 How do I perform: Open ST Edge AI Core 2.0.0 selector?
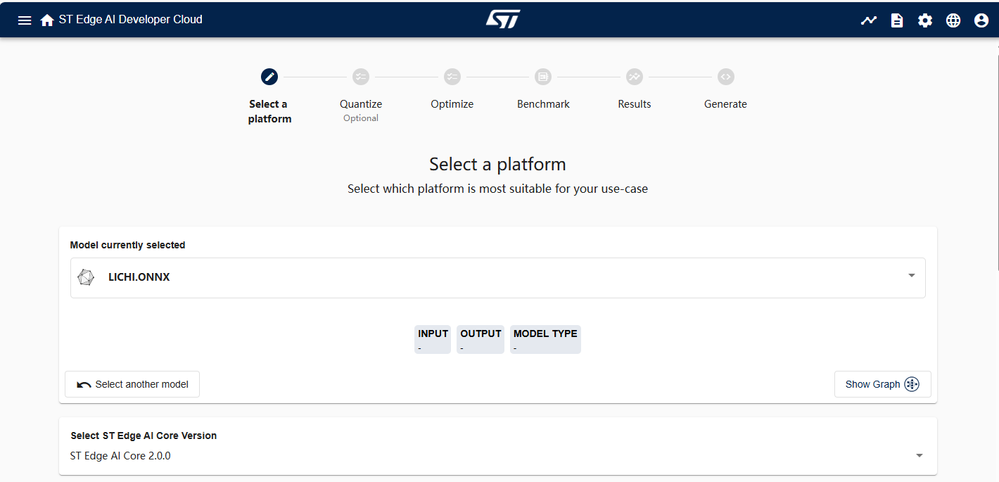click(498, 456)
